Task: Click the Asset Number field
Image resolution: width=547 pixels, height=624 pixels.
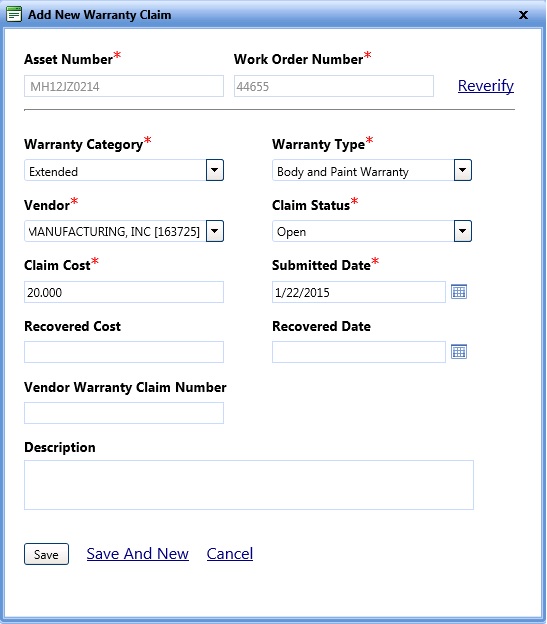Action: pyautogui.click(x=124, y=86)
